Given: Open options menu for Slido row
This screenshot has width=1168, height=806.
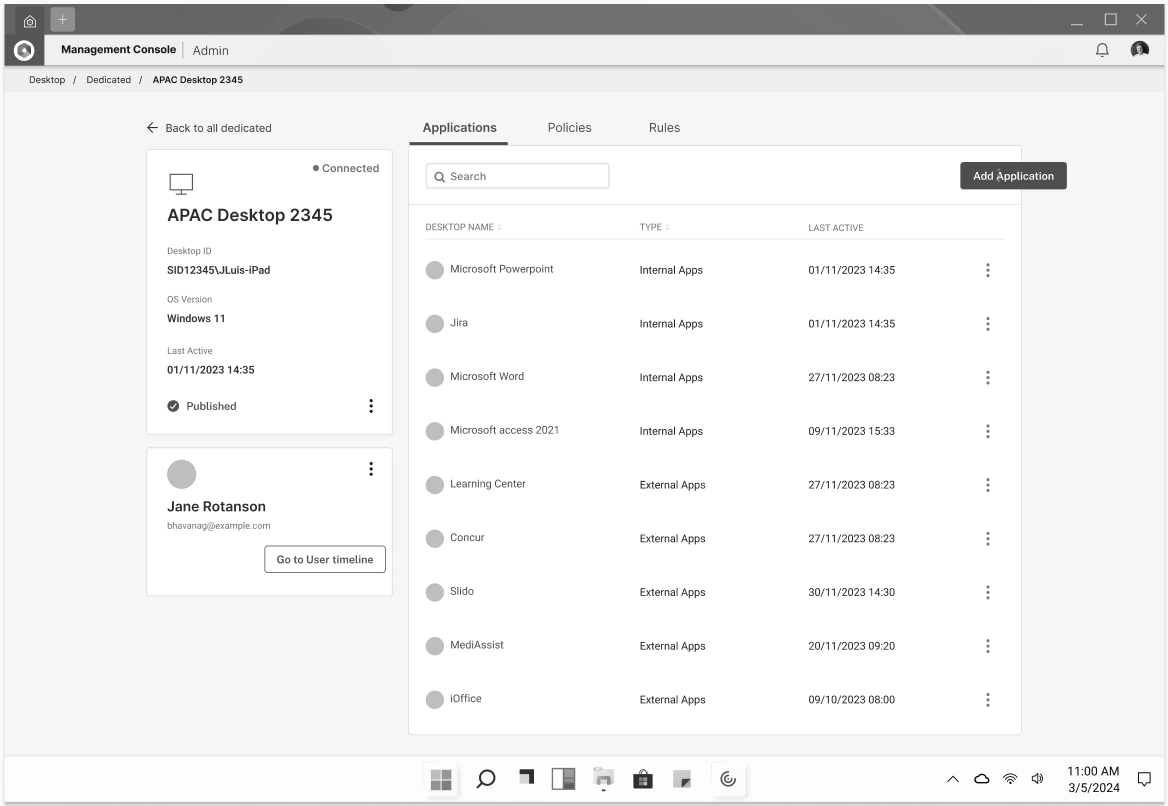Looking at the screenshot, I should (x=988, y=592).
